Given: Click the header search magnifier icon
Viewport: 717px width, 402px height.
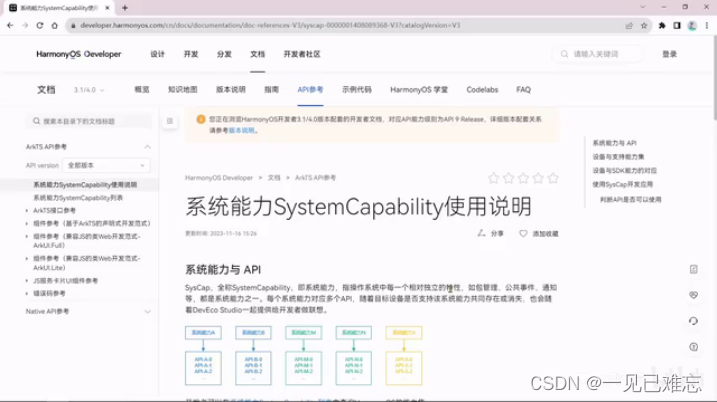Looking at the screenshot, I should 564,54.
